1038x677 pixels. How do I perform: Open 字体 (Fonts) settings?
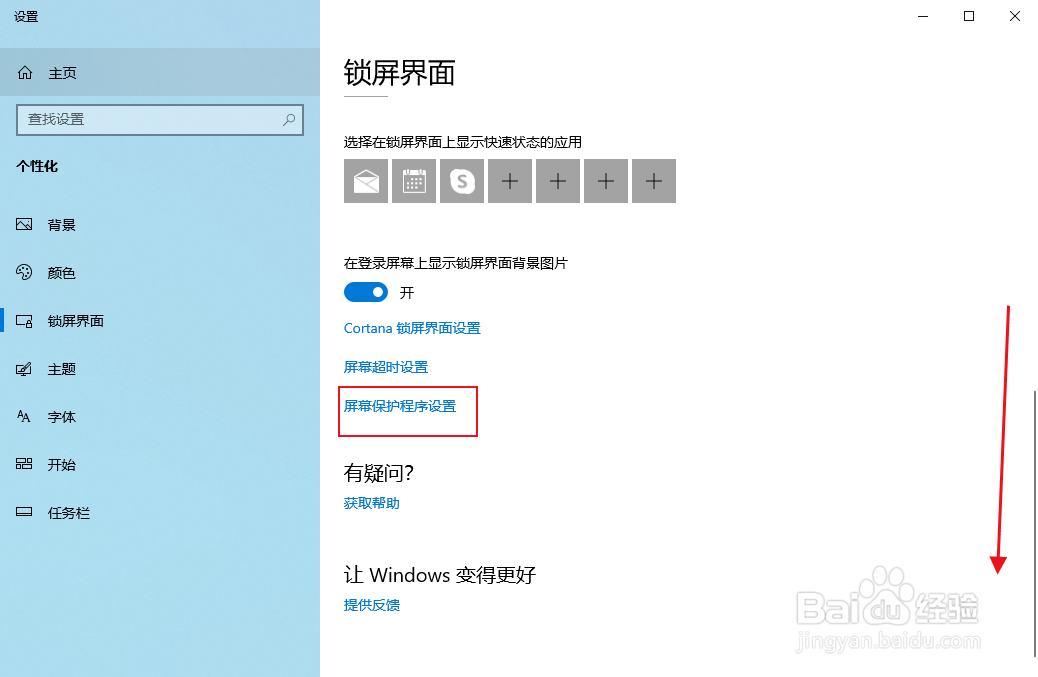(x=60, y=416)
